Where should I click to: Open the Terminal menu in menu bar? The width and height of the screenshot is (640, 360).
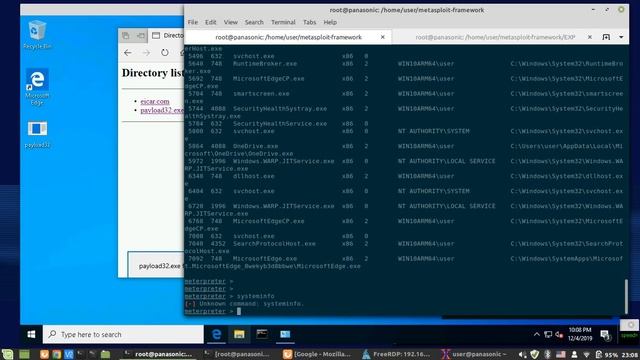point(283,22)
